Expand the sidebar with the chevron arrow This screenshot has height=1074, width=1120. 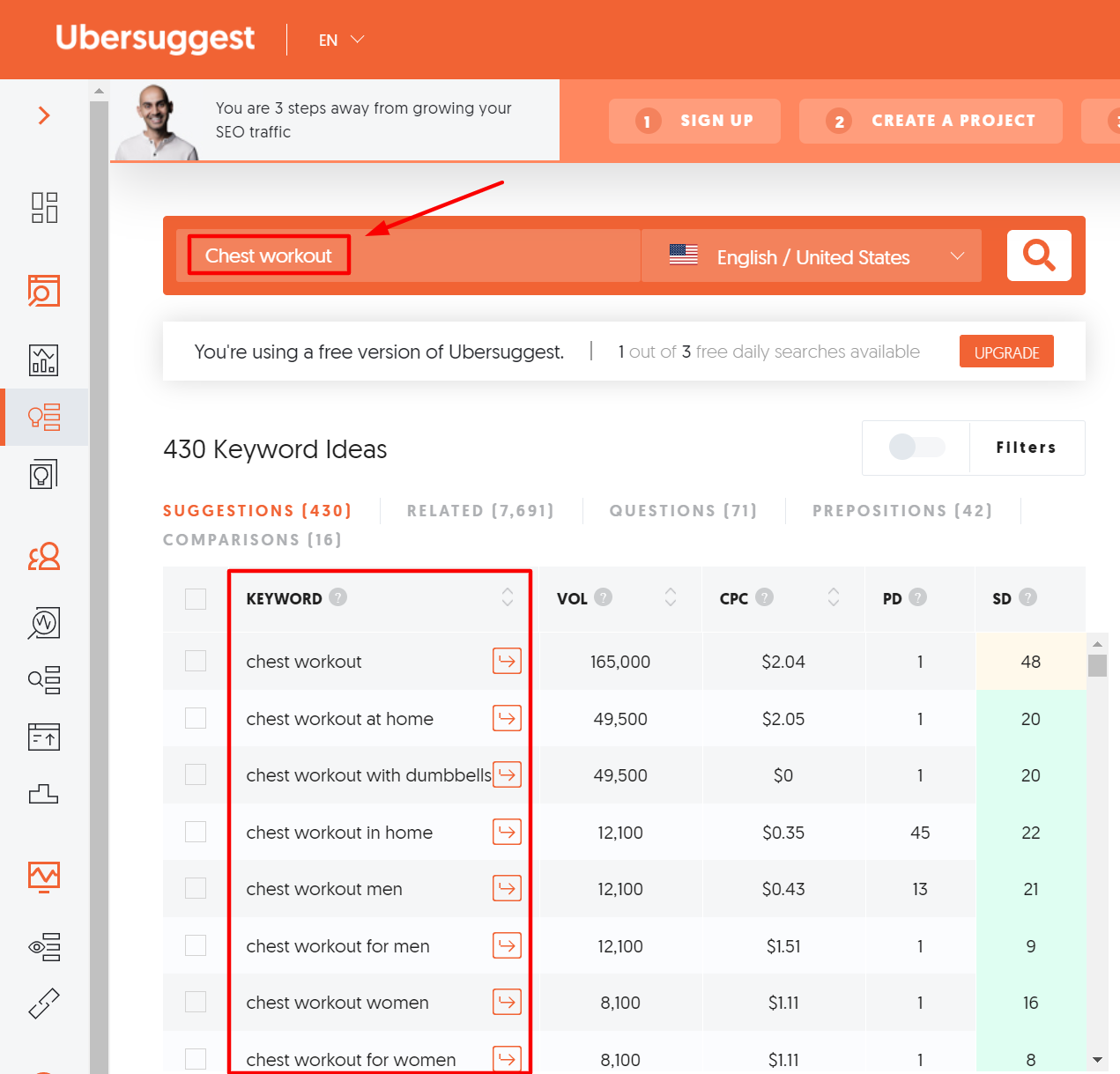44,115
